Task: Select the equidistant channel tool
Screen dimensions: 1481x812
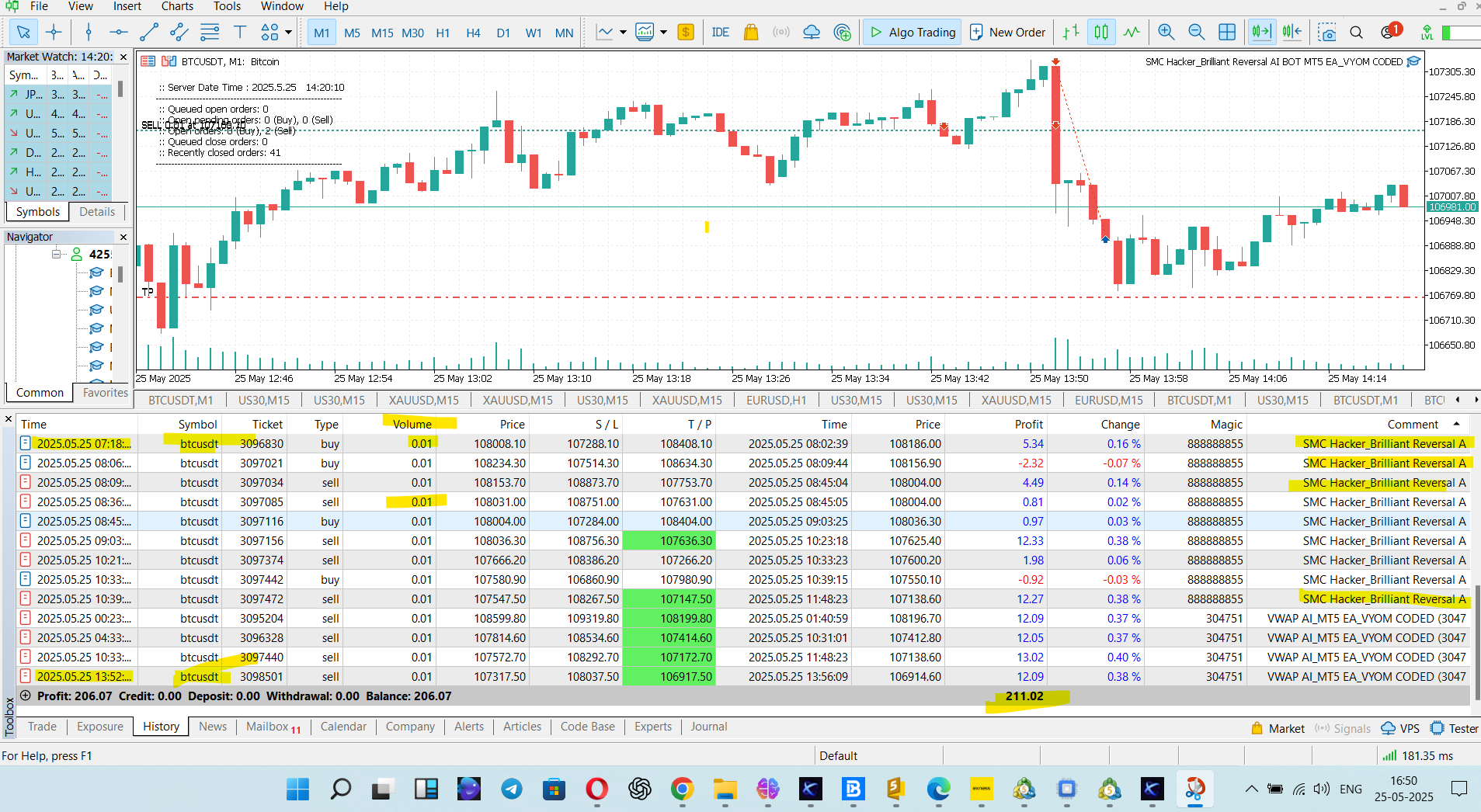Action: click(179, 33)
